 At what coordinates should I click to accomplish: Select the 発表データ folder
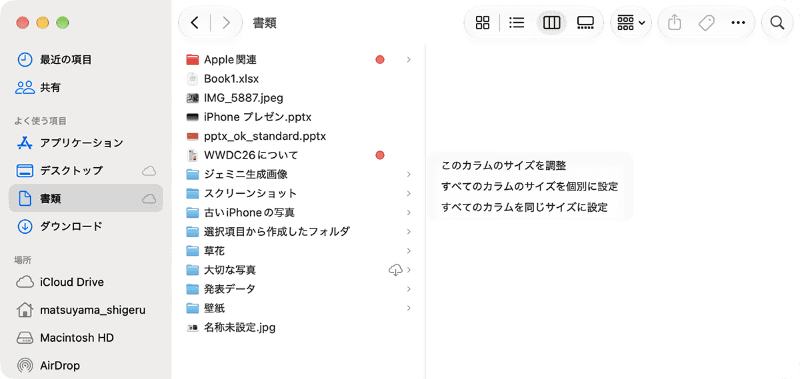coord(299,289)
